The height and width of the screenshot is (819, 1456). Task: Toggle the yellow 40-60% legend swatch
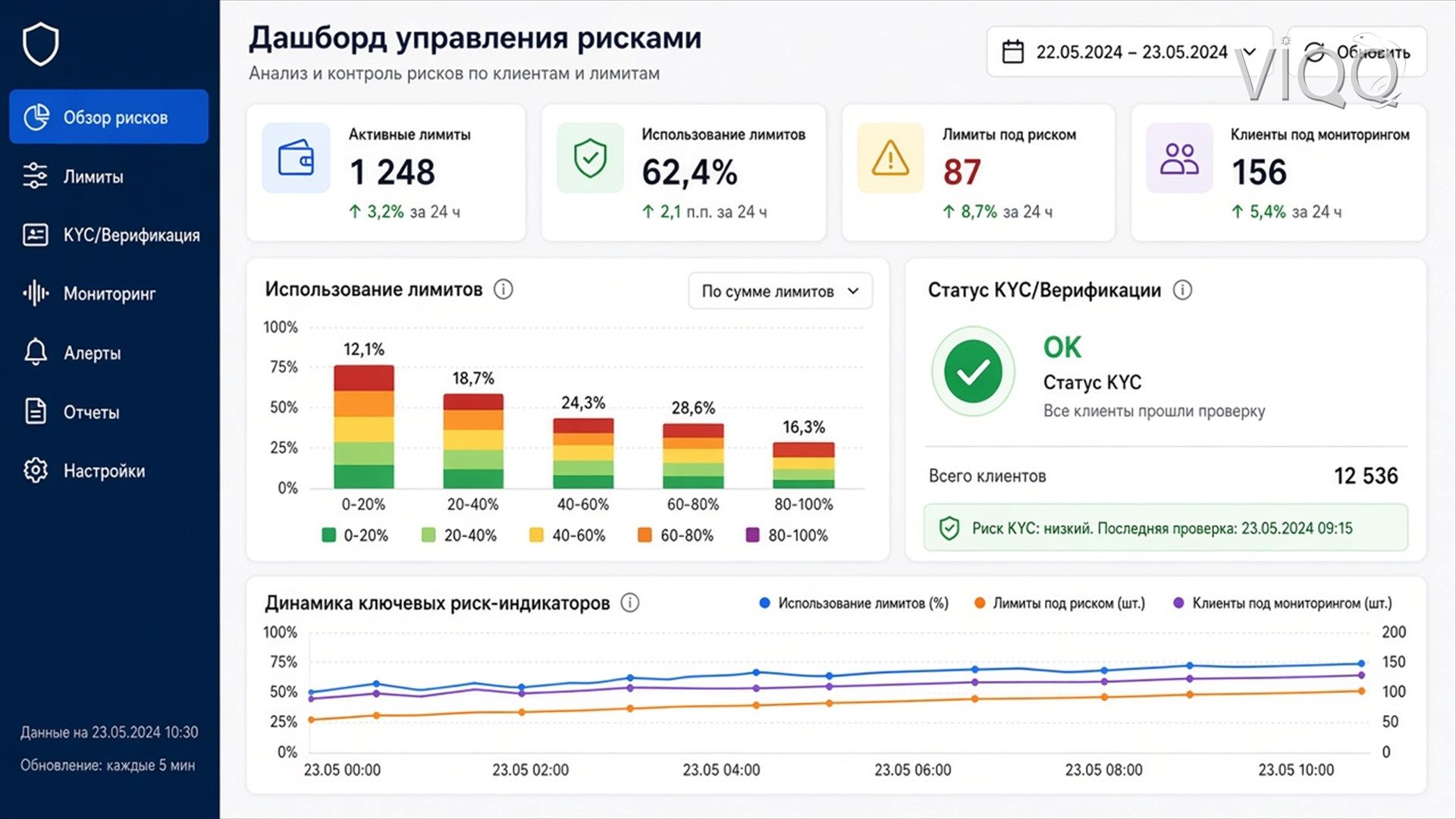coord(536,535)
